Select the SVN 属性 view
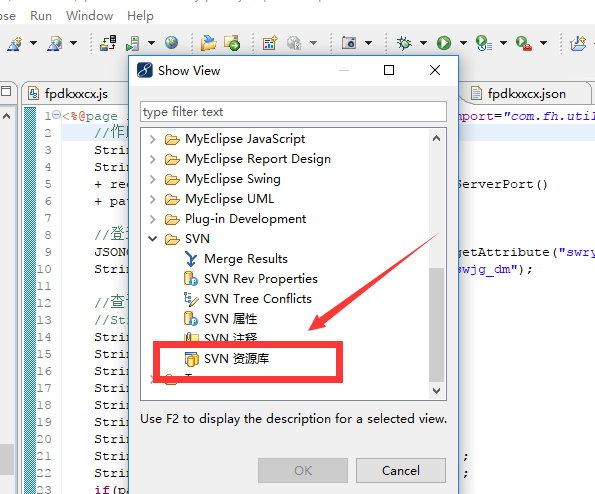 pos(230,319)
